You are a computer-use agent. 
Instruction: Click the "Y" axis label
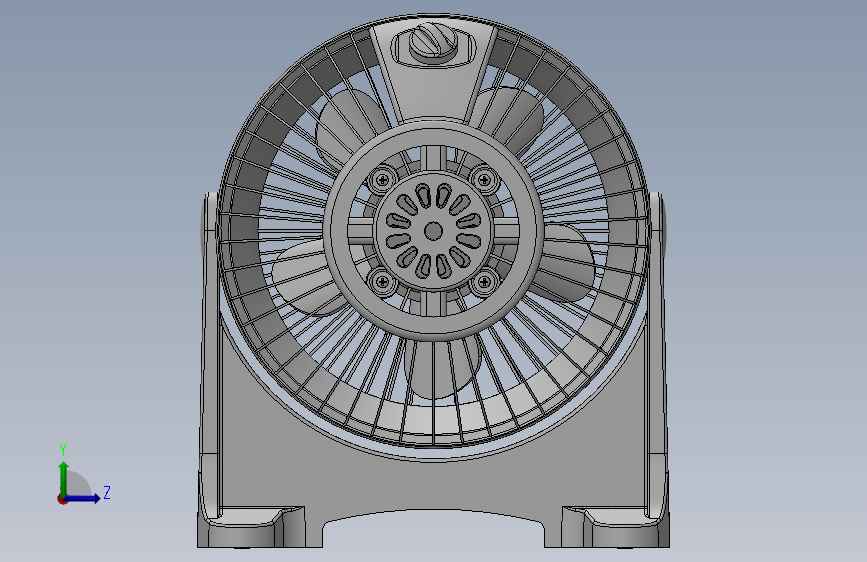pos(63,449)
